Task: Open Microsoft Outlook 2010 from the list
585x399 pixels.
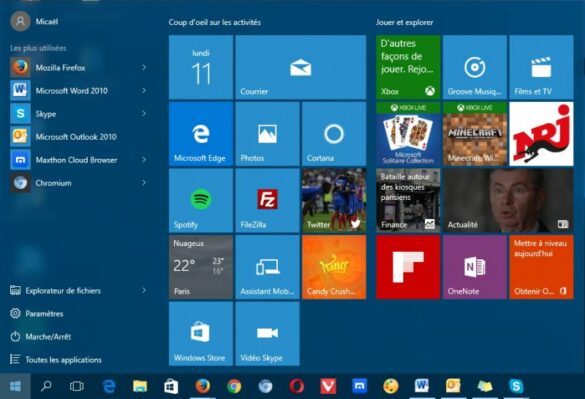Action: coord(78,137)
